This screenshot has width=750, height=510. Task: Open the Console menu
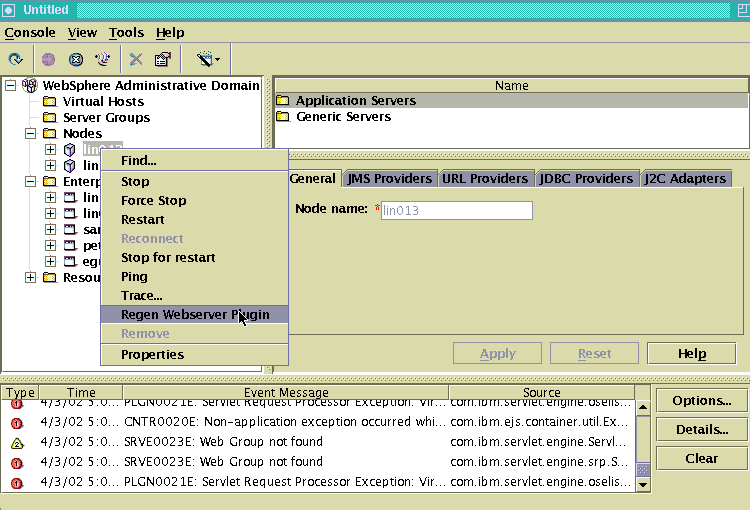click(30, 33)
